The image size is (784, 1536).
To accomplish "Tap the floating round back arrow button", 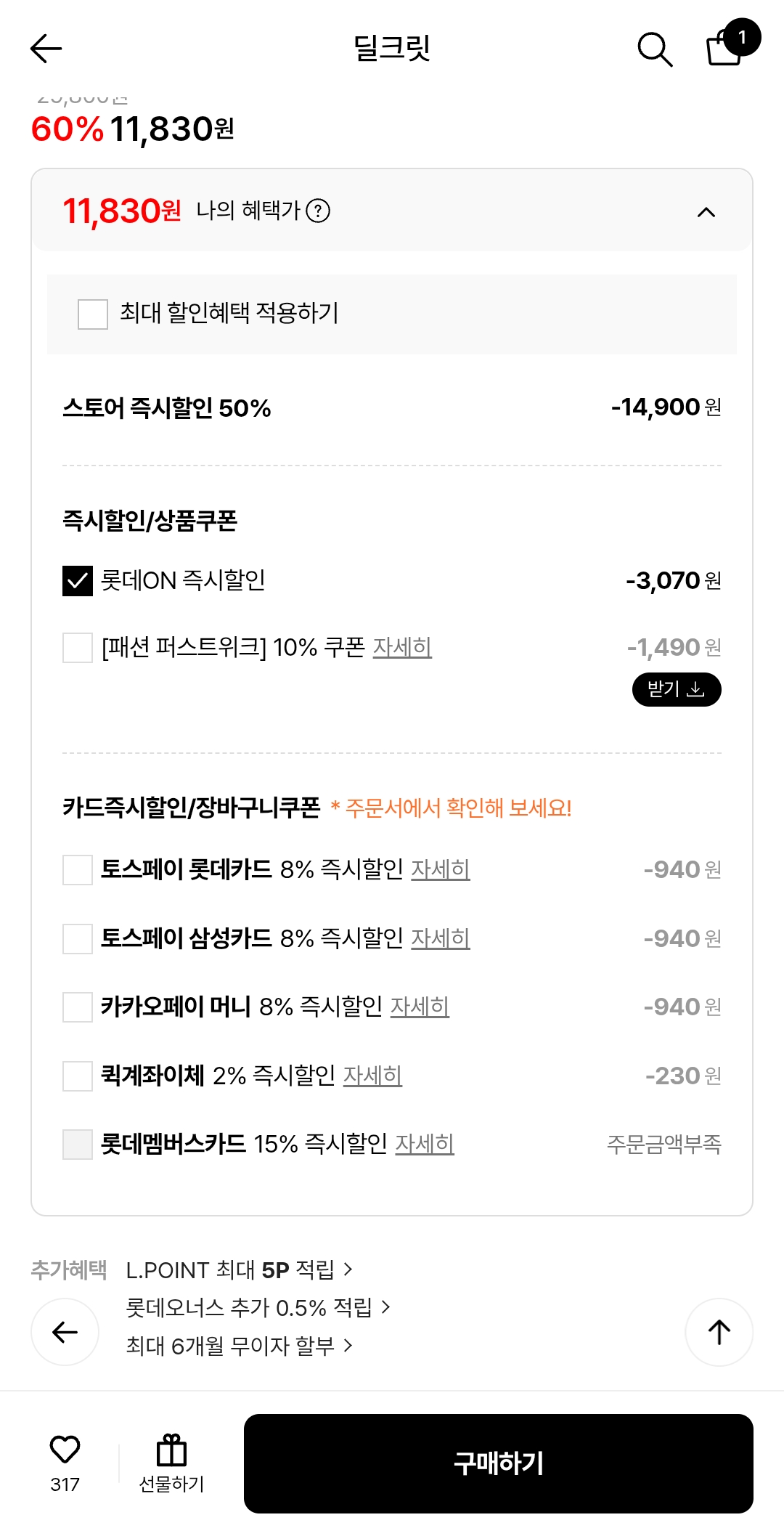I will pyautogui.click(x=65, y=1332).
